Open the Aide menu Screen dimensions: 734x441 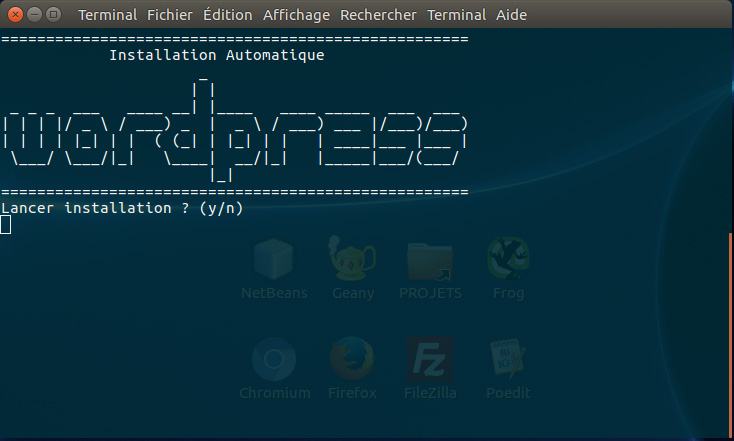click(511, 15)
